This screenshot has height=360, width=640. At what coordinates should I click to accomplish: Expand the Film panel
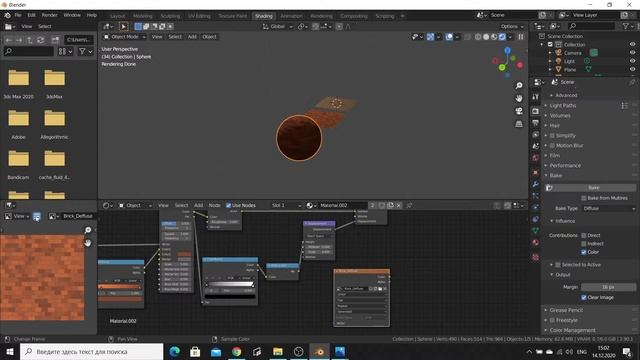(554, 156)
